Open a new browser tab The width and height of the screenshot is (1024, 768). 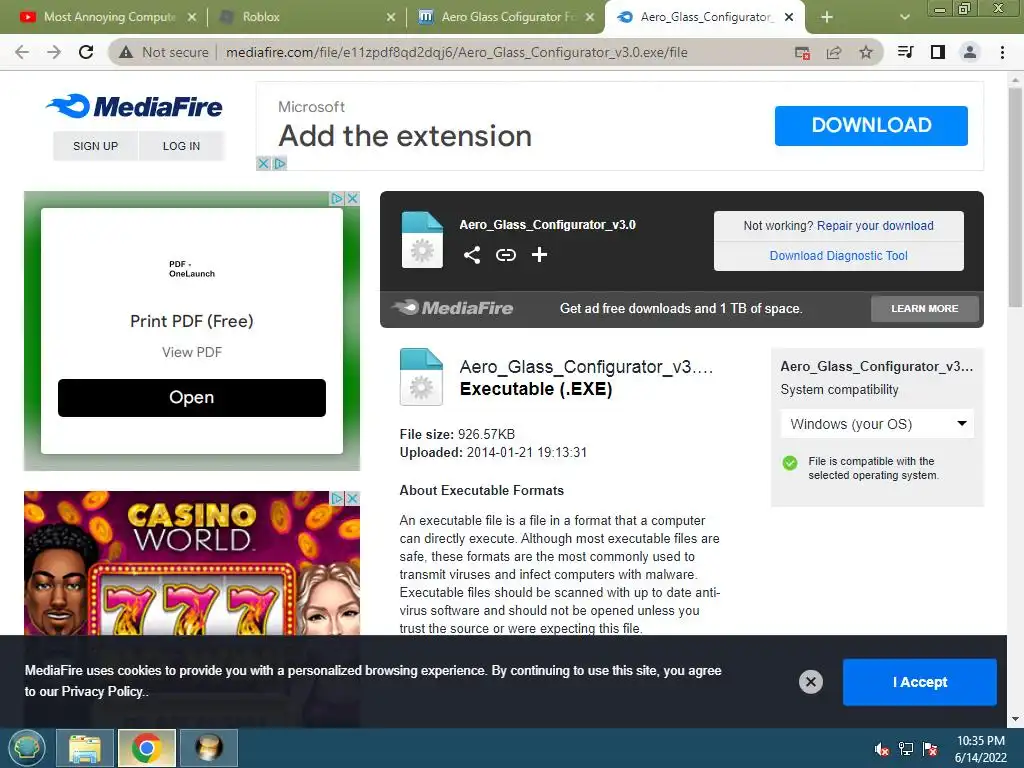pyautogui.click(x=827, y=17)
